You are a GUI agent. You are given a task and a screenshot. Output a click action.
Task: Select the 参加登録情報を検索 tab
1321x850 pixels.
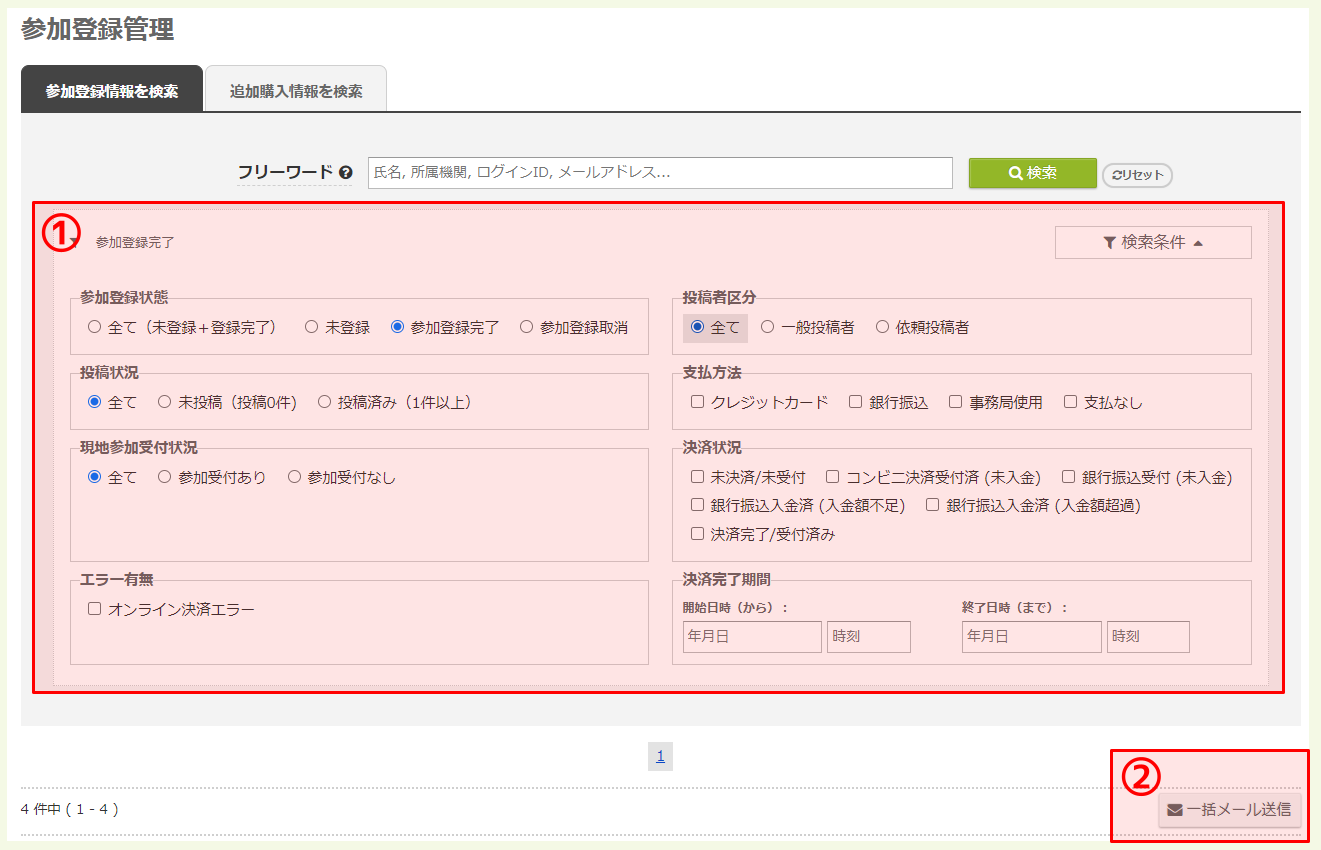(x=112, y=88)
